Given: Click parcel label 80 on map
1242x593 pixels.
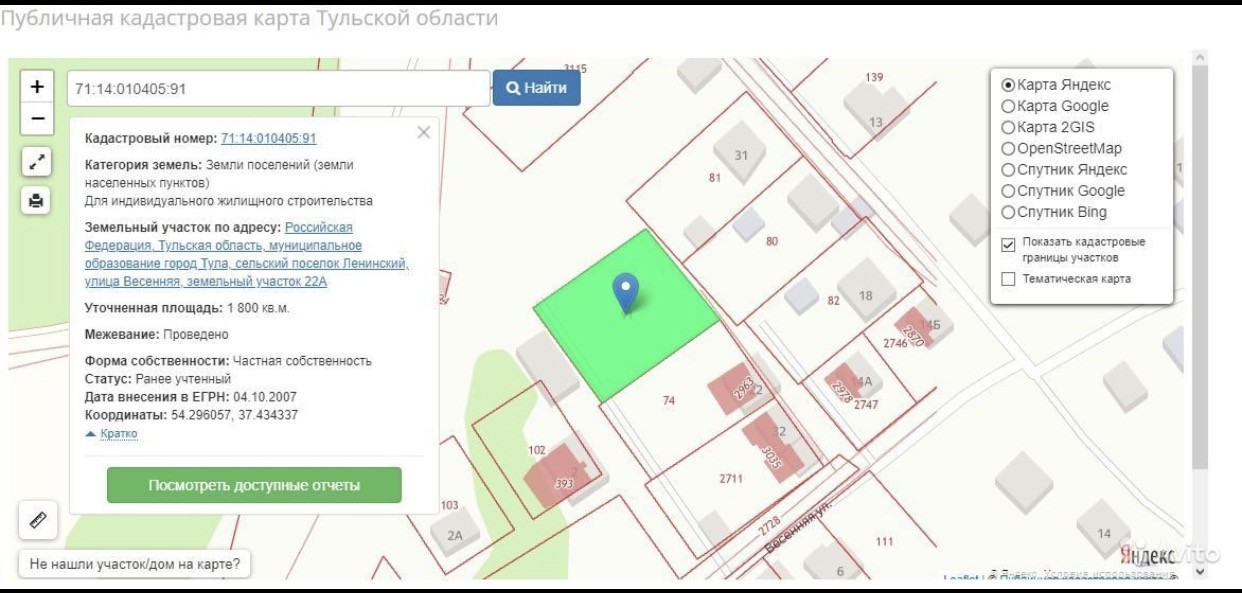Looking at the screenshot, I should point(771,241).
